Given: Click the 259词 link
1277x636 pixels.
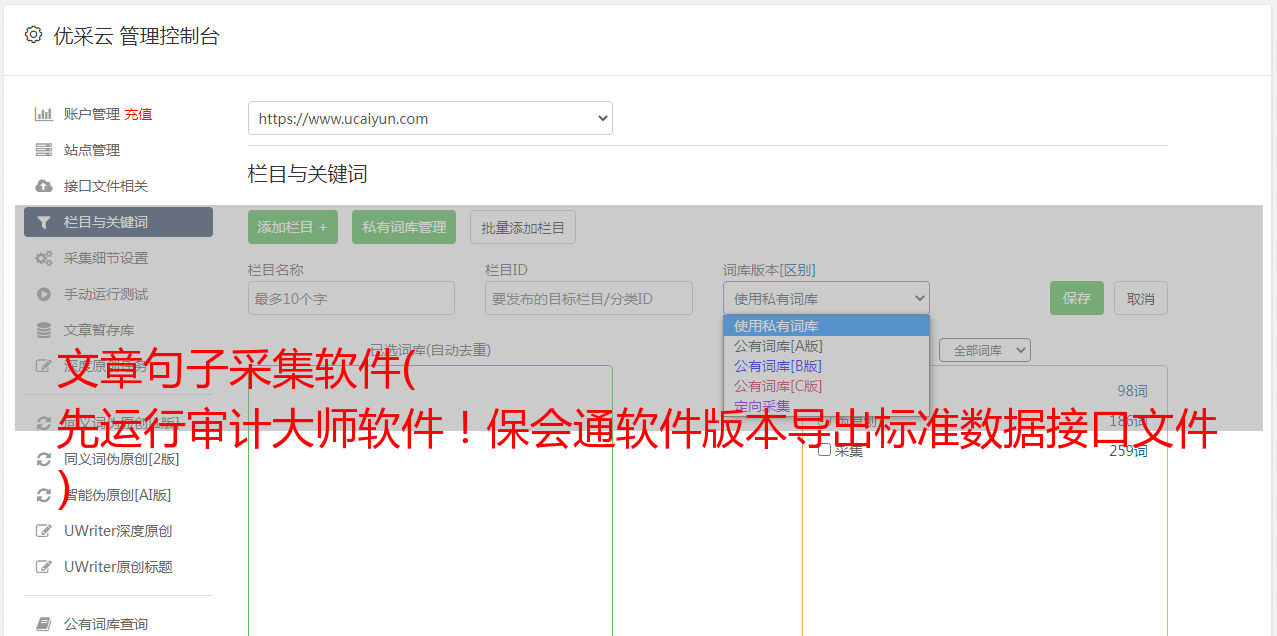Looking at the screenshot, I should coord(1128,451).
